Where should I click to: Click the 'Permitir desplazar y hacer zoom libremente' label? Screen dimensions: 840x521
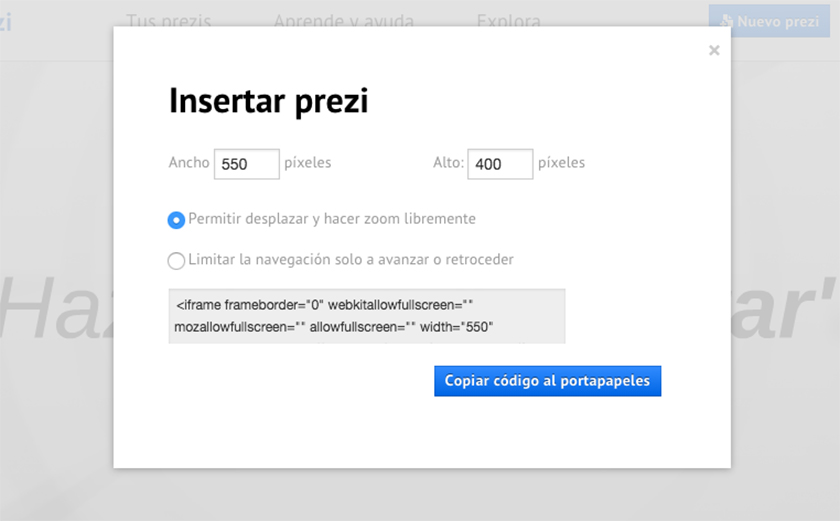(331, 219)
